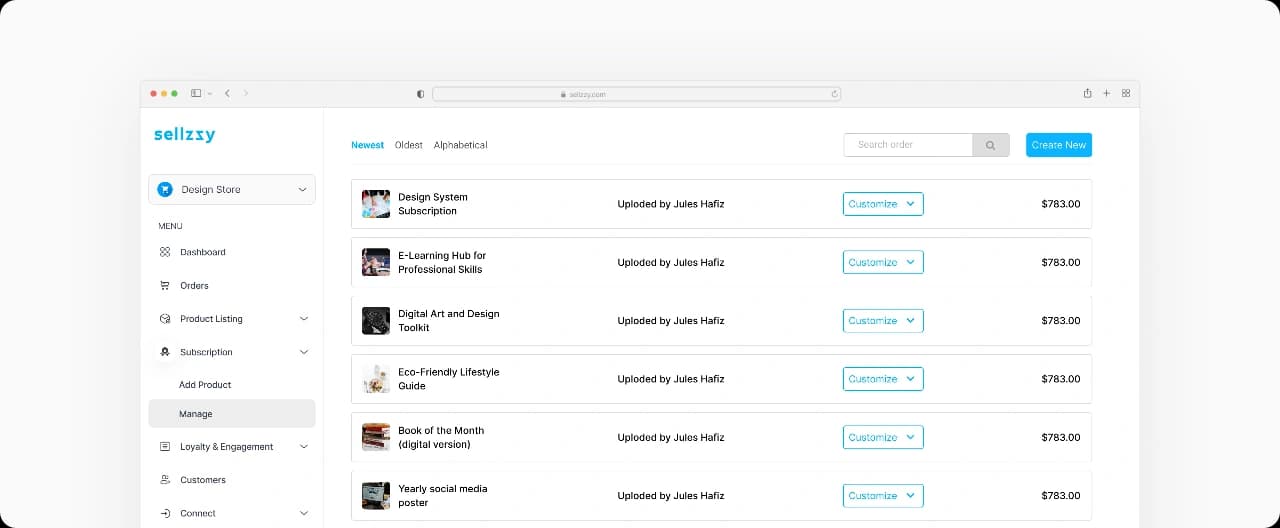The width and height of the screenshot is (1280, 528).
Task: Click $783.00 price in Design System row
Action: click(1061, 204)
